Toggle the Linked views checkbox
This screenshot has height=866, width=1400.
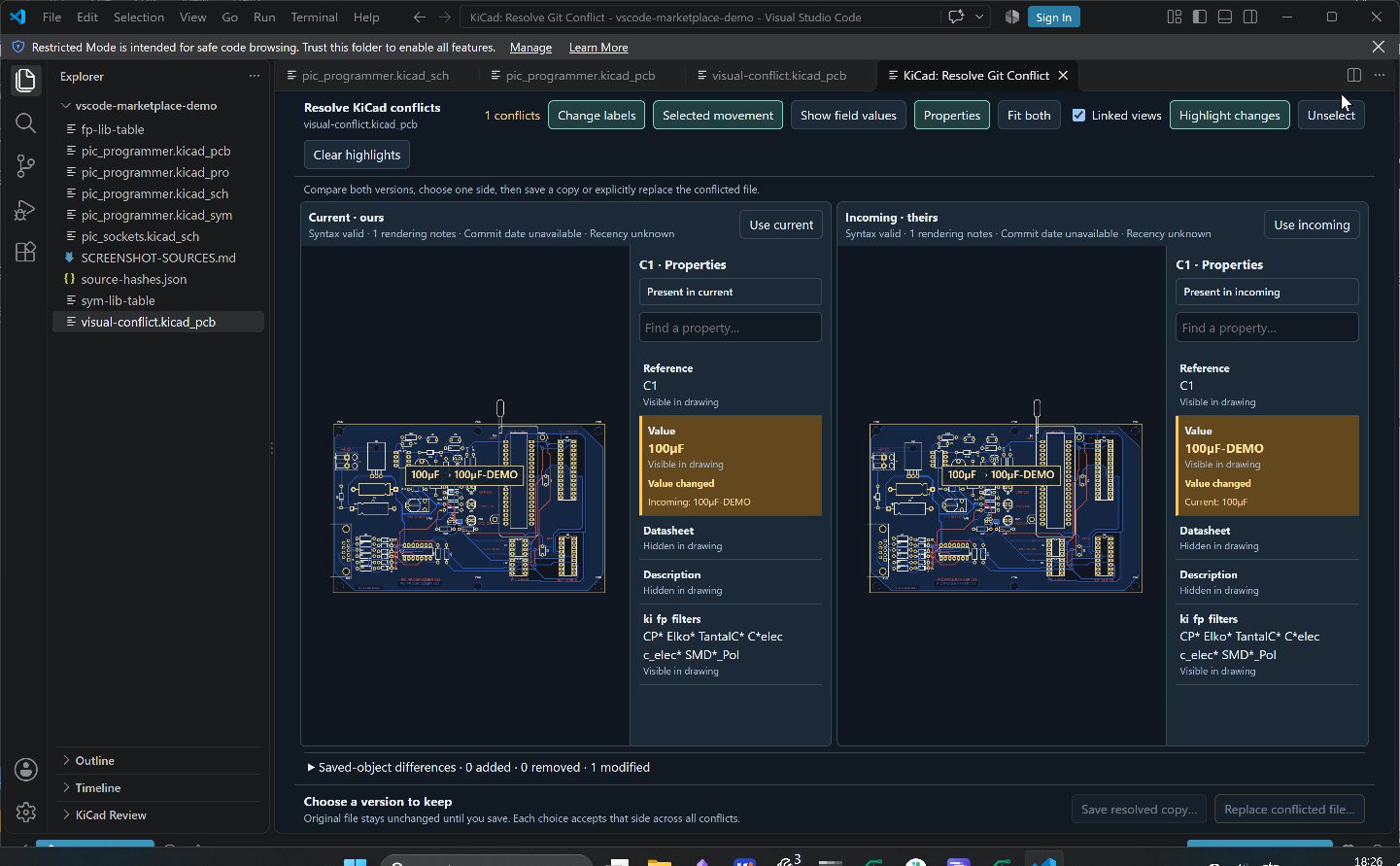pos(1078,115)
